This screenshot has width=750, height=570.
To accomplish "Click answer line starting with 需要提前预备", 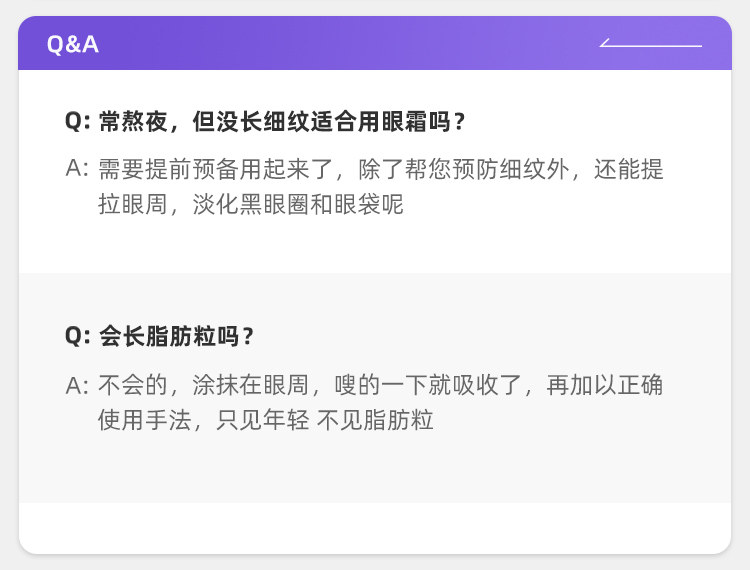I will click(x=380, y=169).
